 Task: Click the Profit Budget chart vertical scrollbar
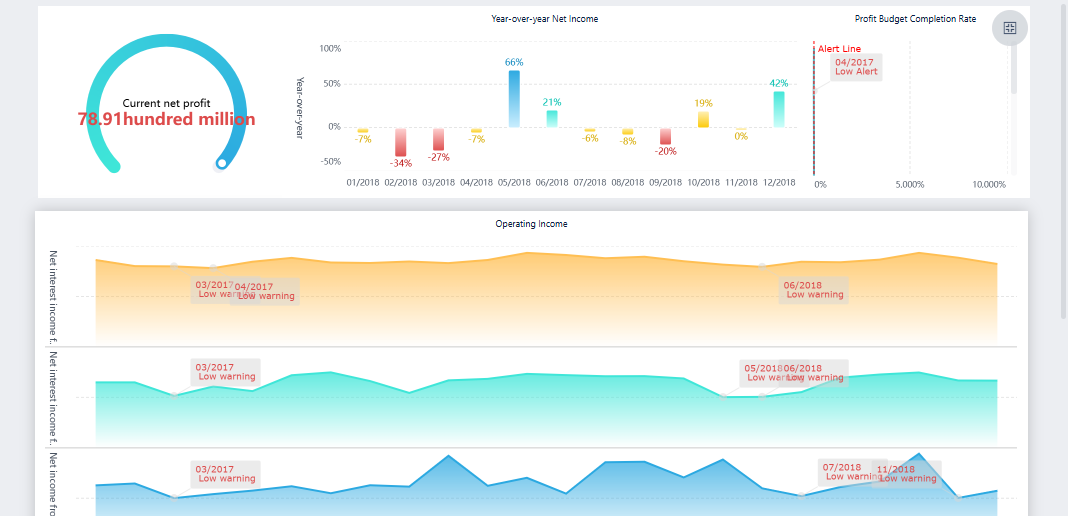[x=1013, y=70]
